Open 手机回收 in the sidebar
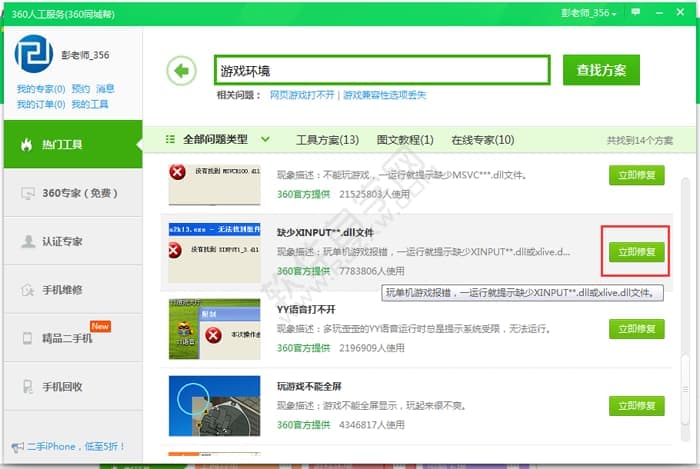This screenshot has width=700, height=469. click(x=71, y=387)
